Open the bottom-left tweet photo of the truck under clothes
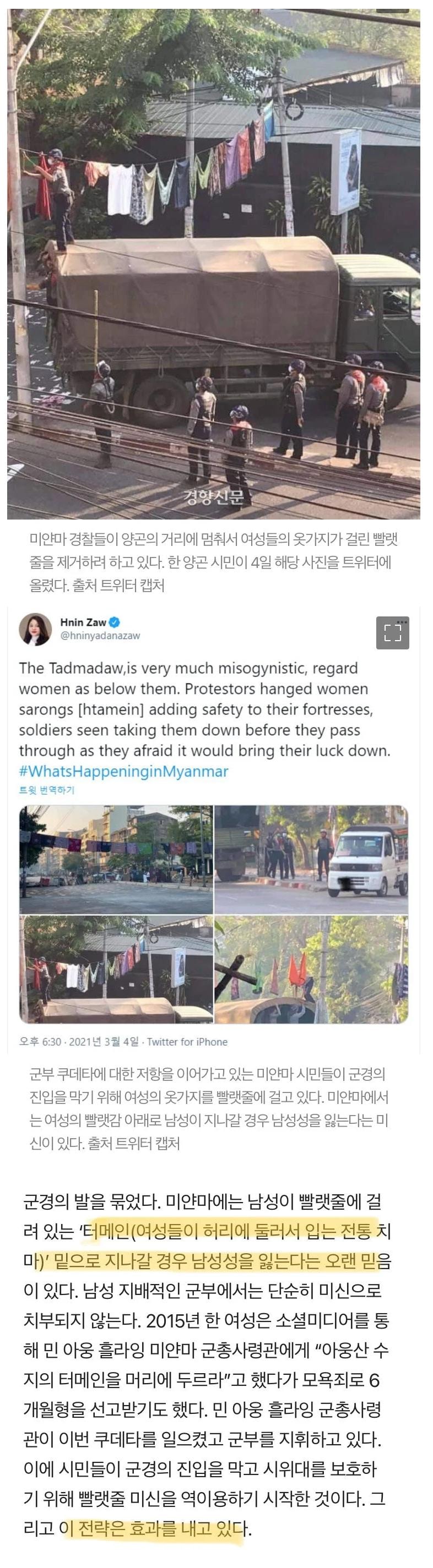This screenshot has width=433, height=1568. [x=116, y=969]
